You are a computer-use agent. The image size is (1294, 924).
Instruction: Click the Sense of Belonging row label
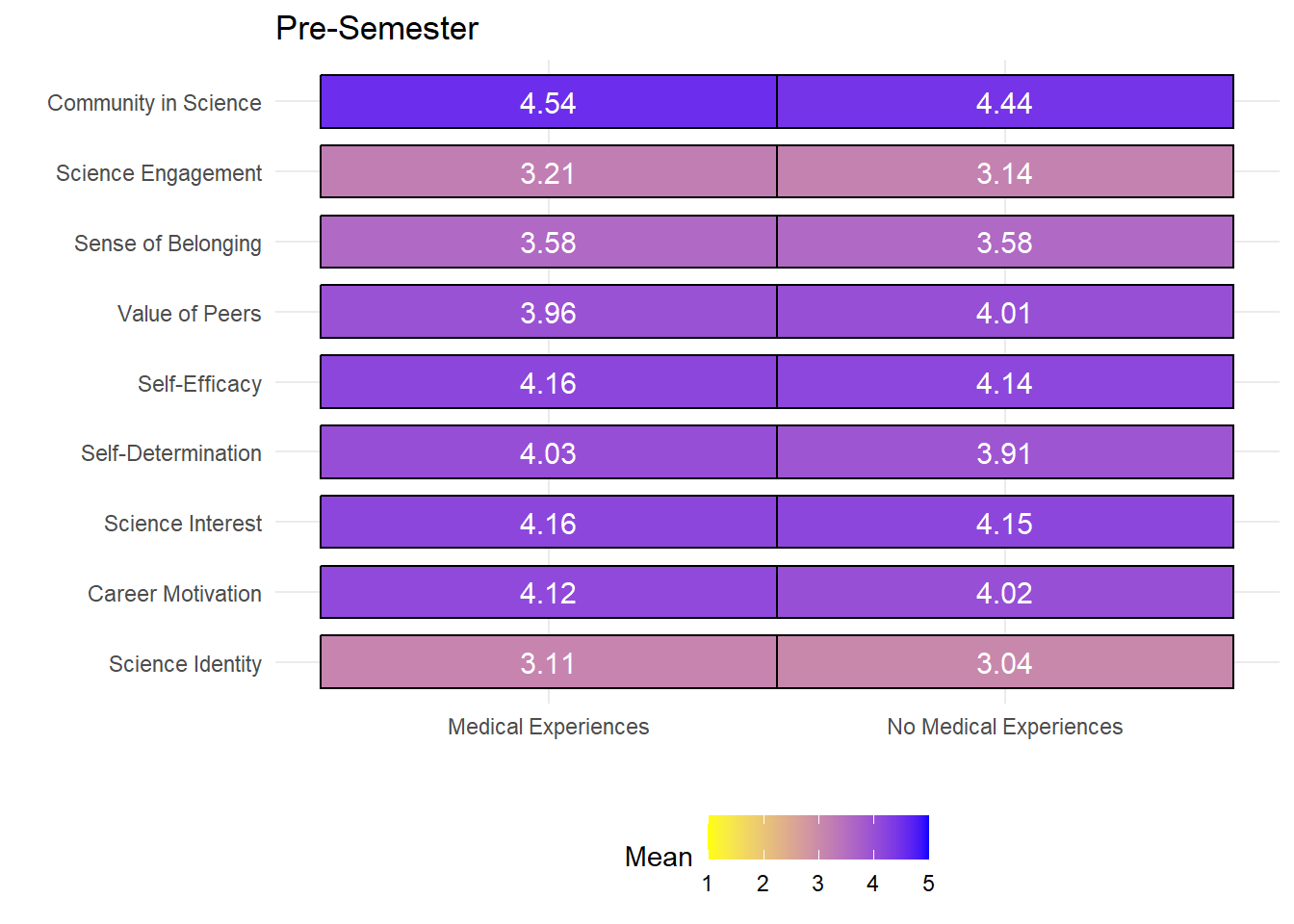[x=168, y=244]
